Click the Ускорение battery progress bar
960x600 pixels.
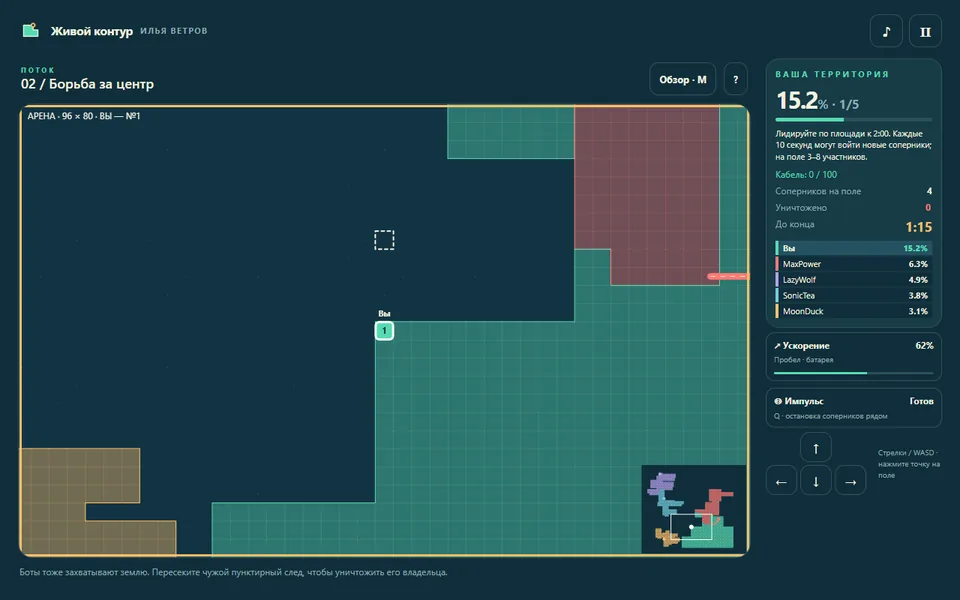click(x=853, y=373)
